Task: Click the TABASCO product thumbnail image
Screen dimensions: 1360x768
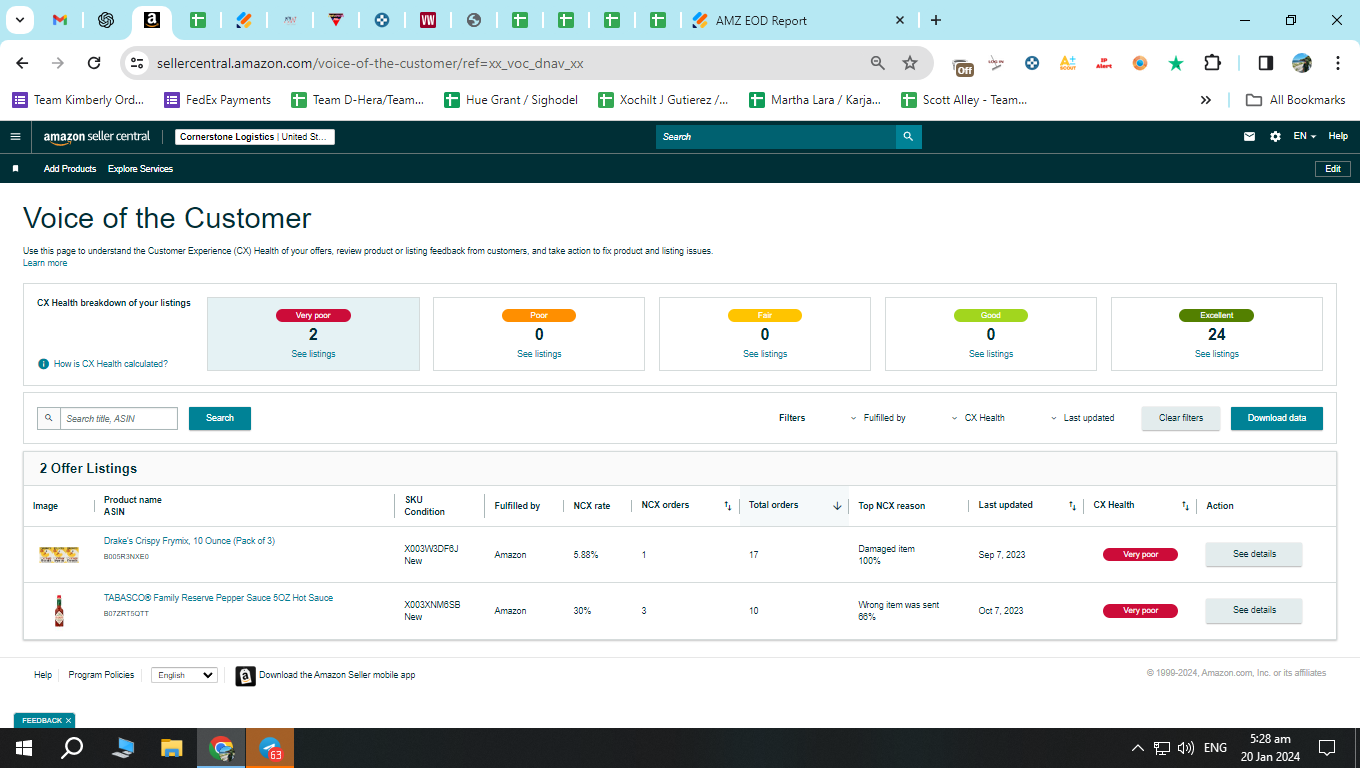Action: click(59, 610)
